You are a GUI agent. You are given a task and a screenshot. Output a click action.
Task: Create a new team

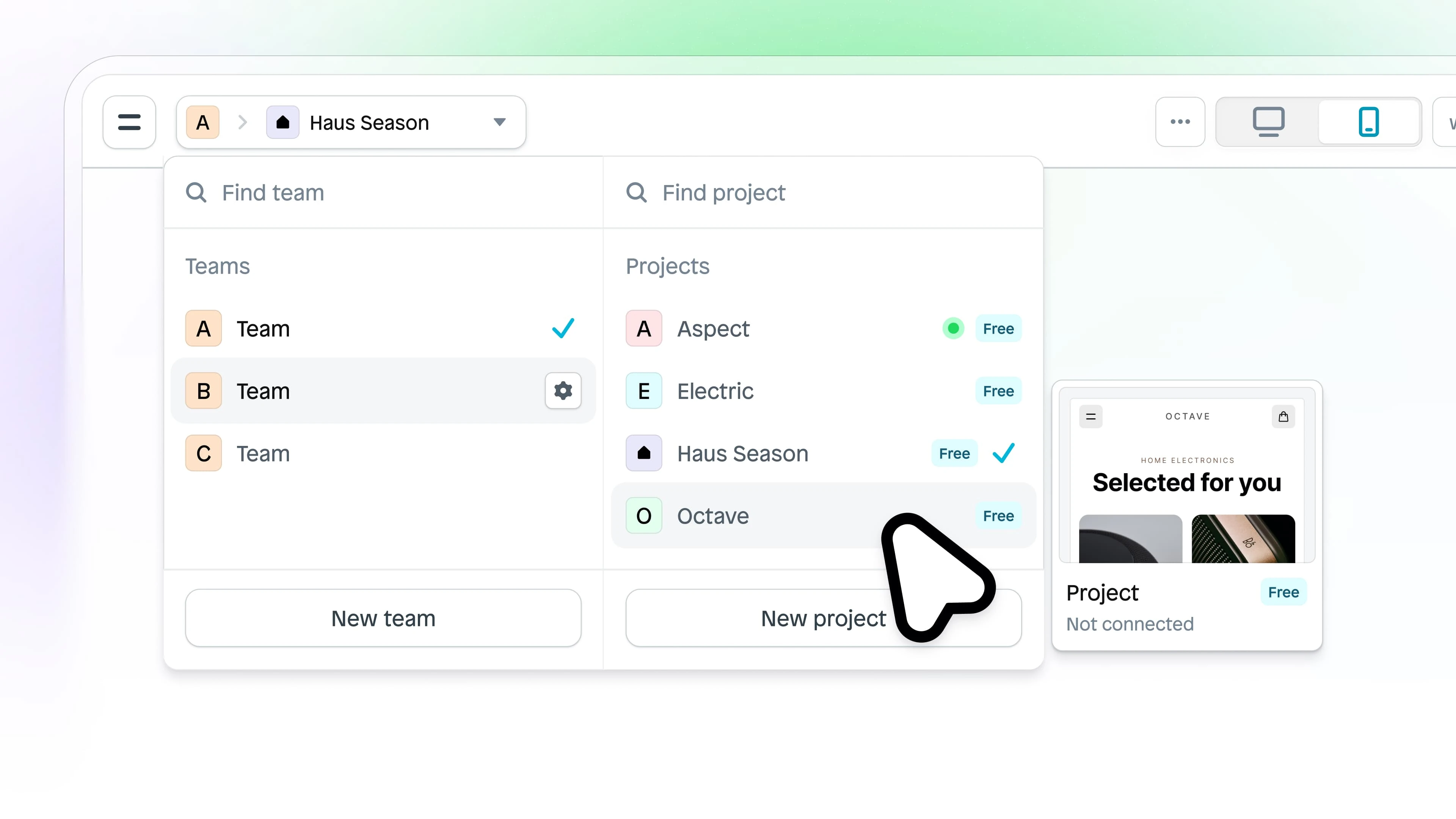tap(383, 618)
